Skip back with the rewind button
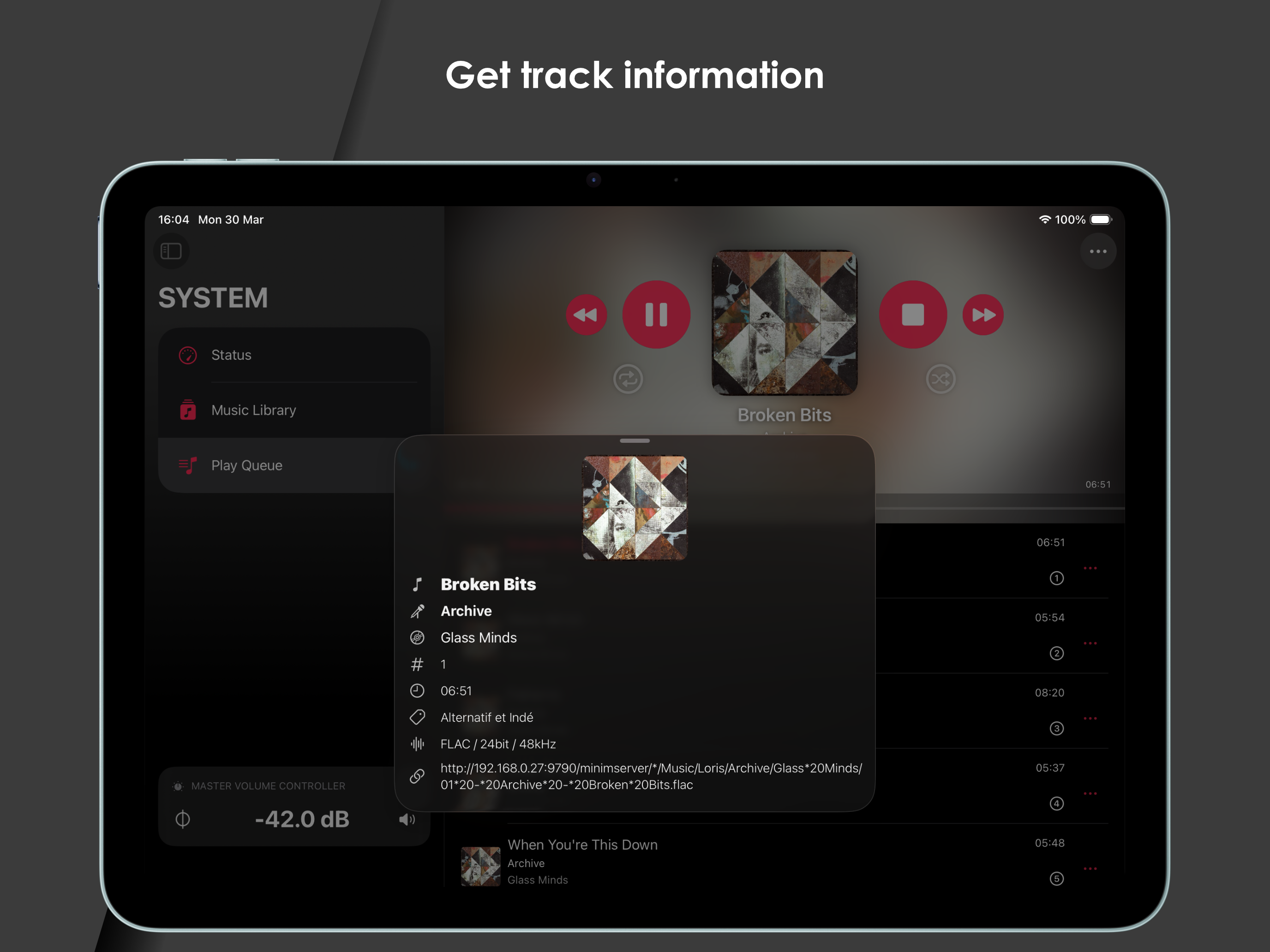This screenshot has height=952, width=1270. tap(586, 315)
